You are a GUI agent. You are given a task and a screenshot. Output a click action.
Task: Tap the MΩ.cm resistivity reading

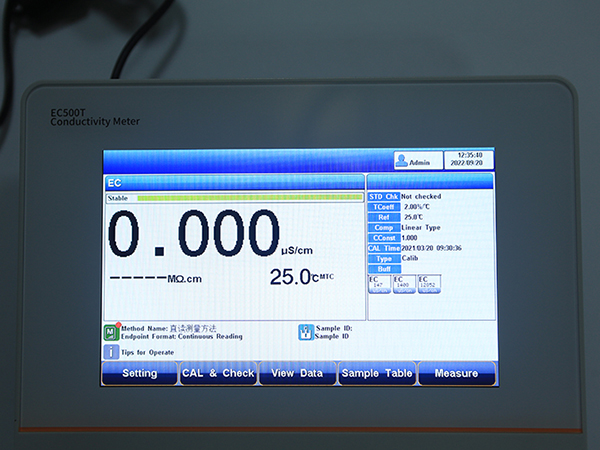156,279
